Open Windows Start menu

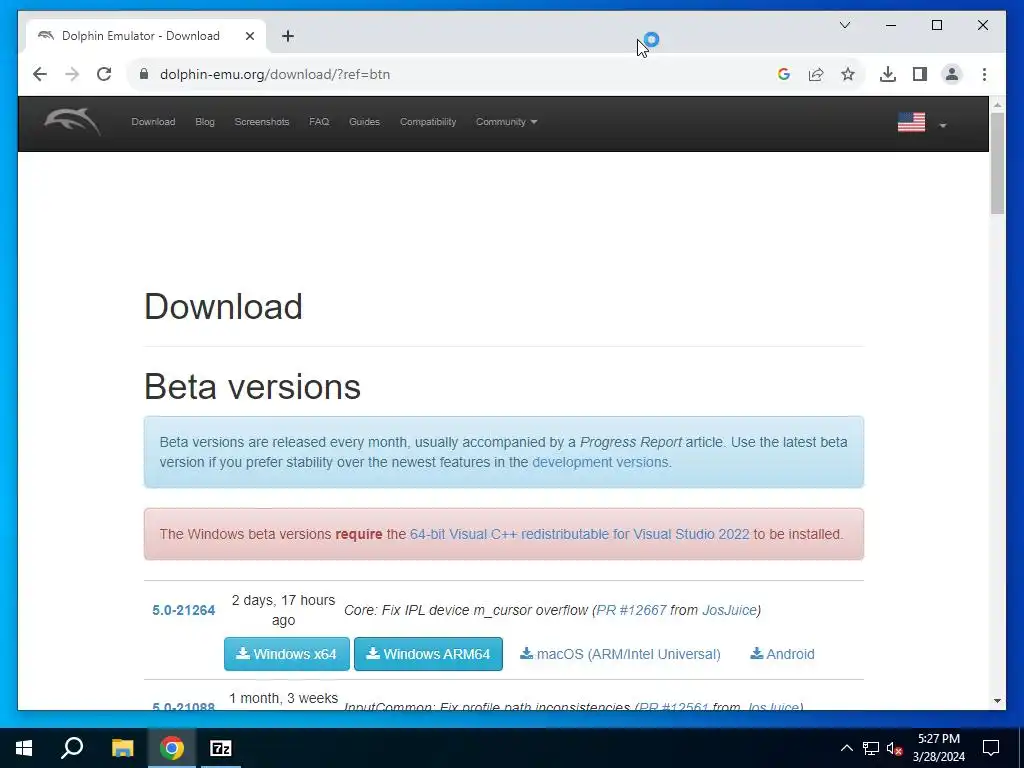click(24, 748)
